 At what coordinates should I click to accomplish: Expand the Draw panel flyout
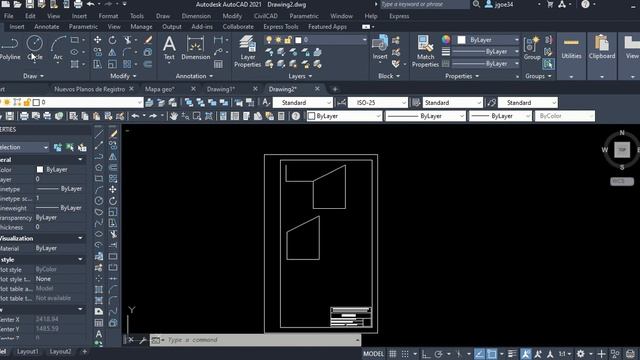pyautogui.click(x=33, y=76)
